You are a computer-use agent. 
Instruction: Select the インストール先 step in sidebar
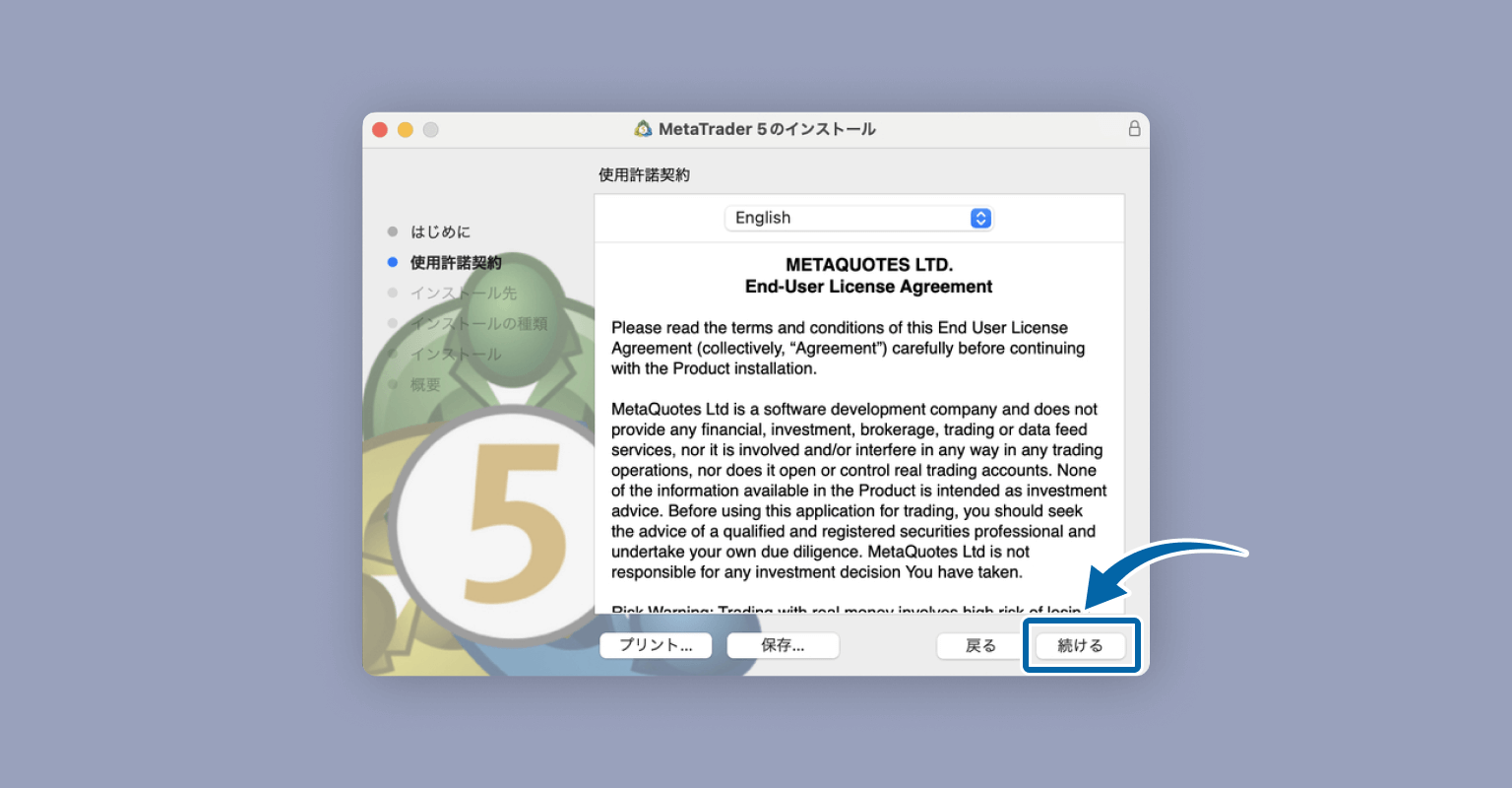click(463, 293)
